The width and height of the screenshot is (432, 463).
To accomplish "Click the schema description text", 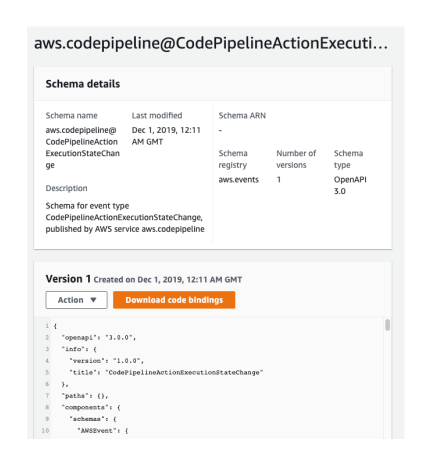I will coord(125,217).
